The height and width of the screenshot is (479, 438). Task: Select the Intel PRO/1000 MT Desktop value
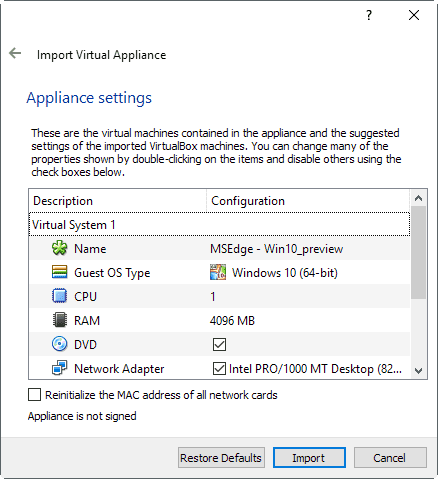click(x=315, y=369)
